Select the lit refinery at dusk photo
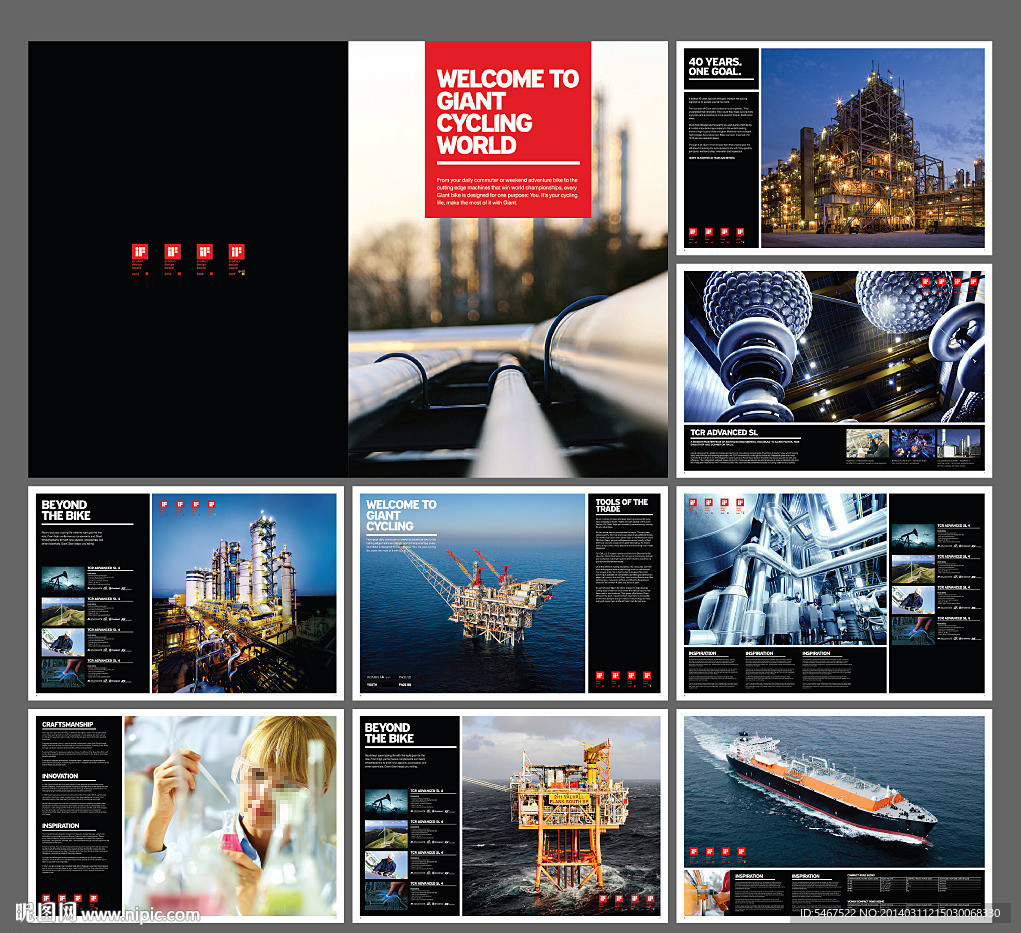Viewport: 1021px width, 933px height. 873,148
